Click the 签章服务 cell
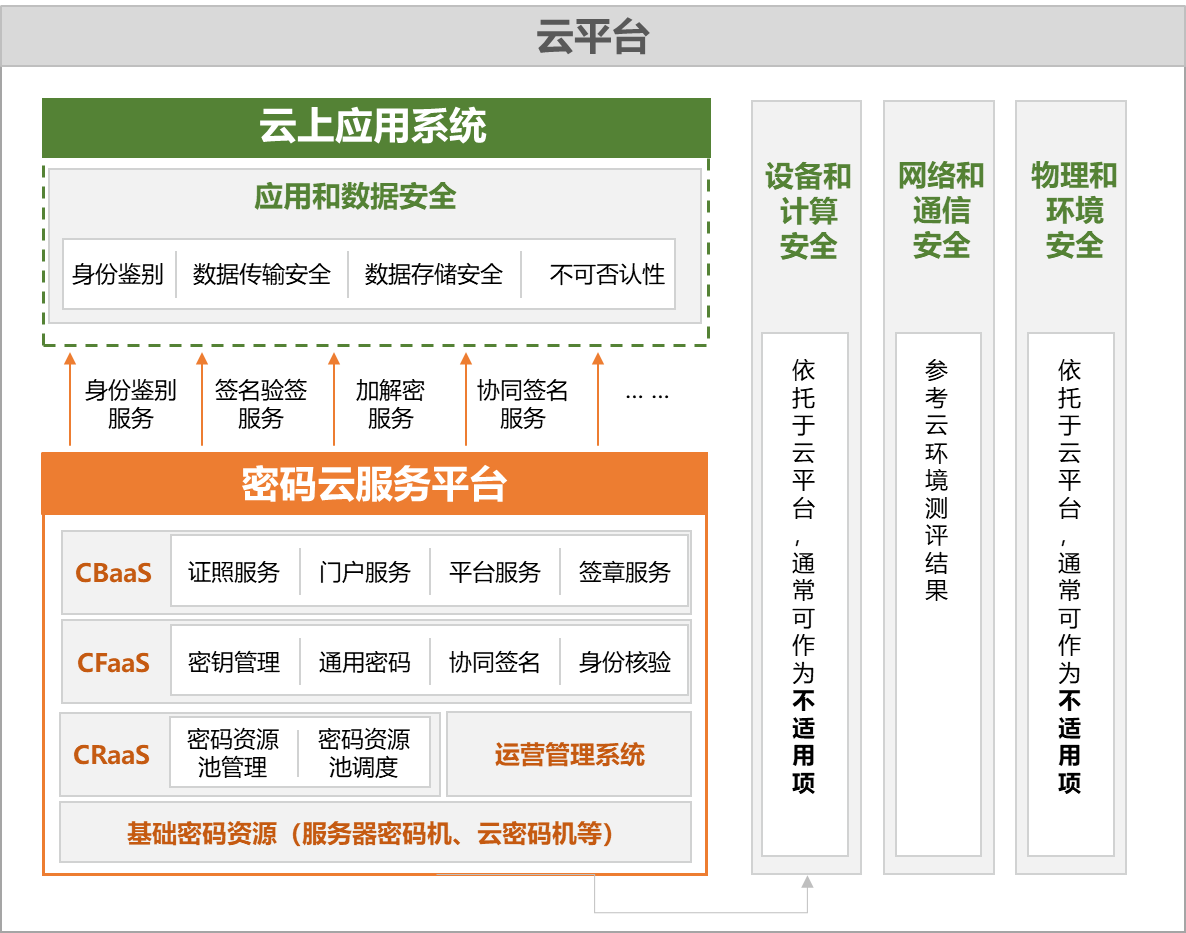Image resolution: width=1186 pixels, height=933 pixels. click(x=625, y=573)
